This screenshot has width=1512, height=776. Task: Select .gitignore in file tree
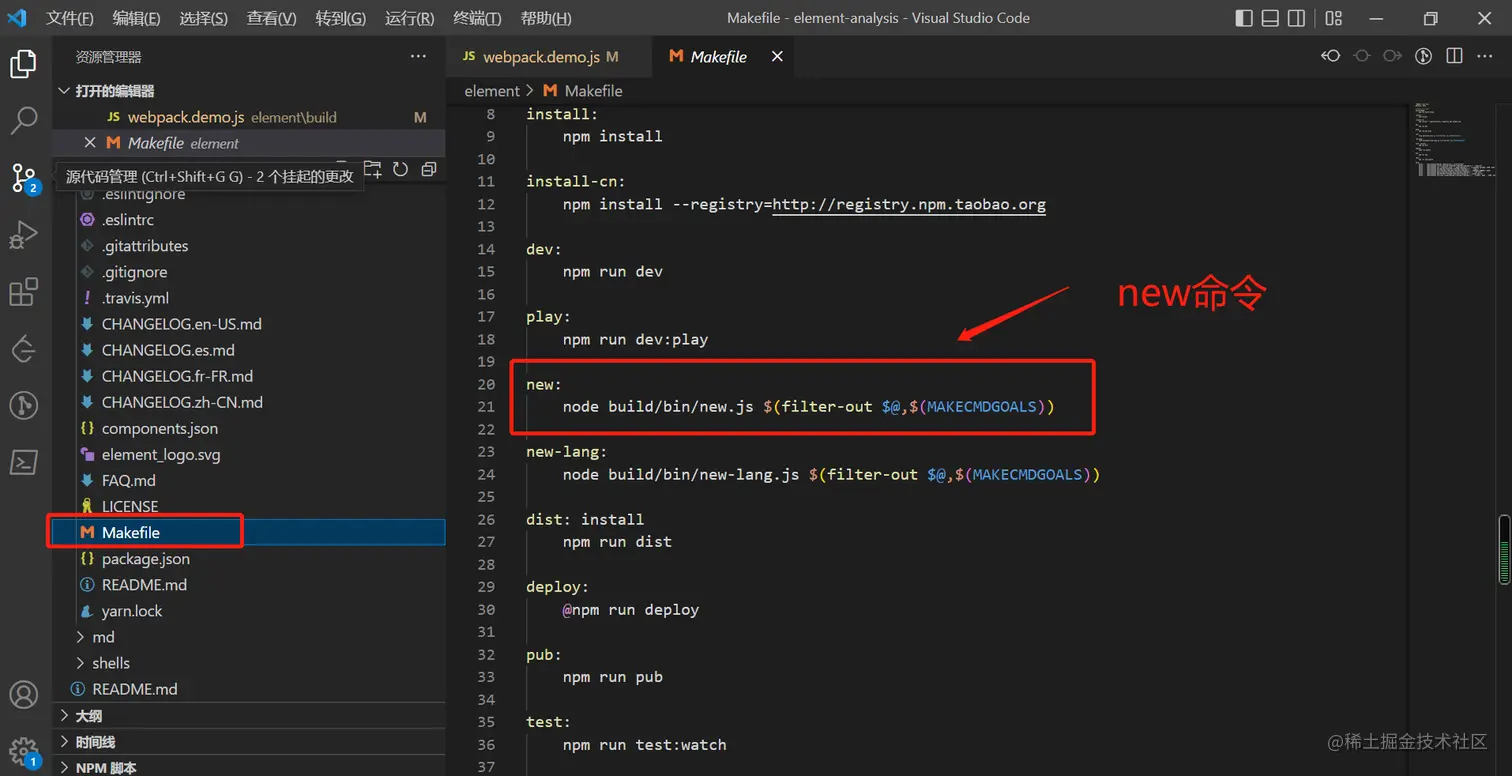tap(249, 272)
